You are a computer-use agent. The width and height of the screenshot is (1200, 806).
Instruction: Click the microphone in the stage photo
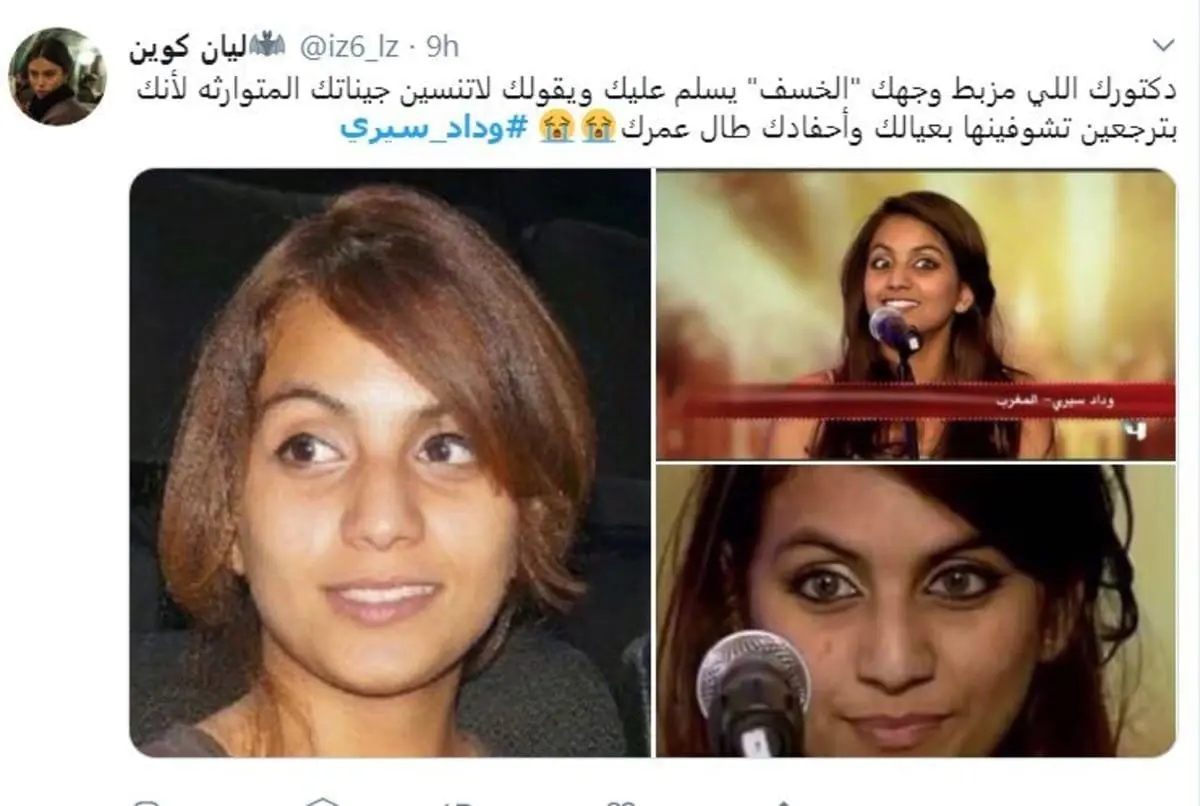[892, 329]
